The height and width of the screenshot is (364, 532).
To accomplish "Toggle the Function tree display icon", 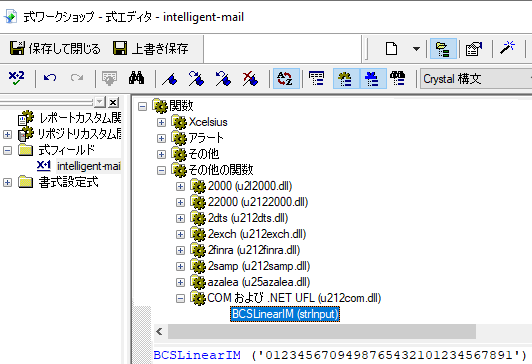I will (x=346, y=79).
